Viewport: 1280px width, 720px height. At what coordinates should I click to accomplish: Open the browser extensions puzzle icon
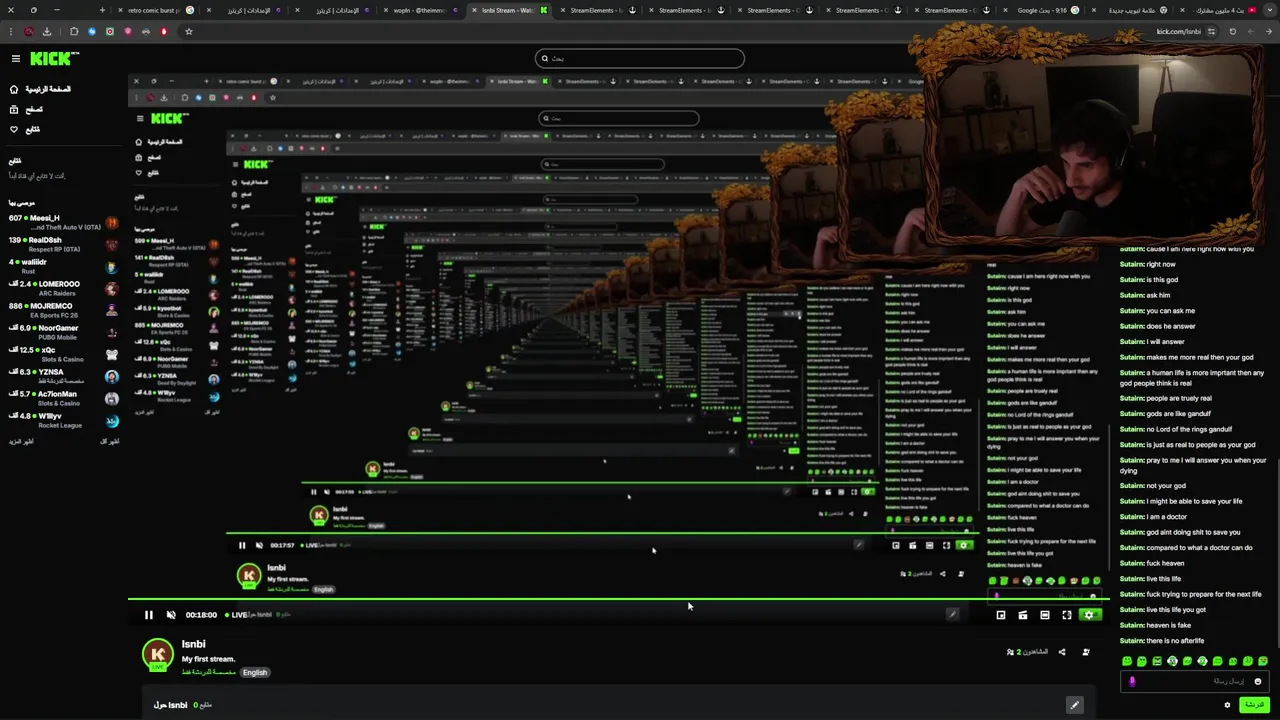[x=74, y=31]
